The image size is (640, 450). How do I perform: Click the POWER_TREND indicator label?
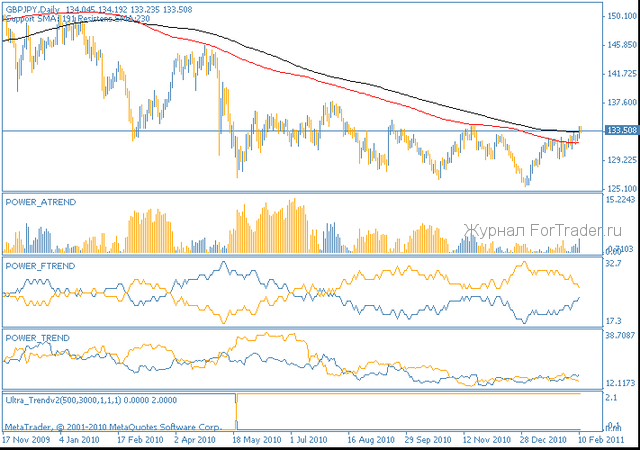pos(38,338)
